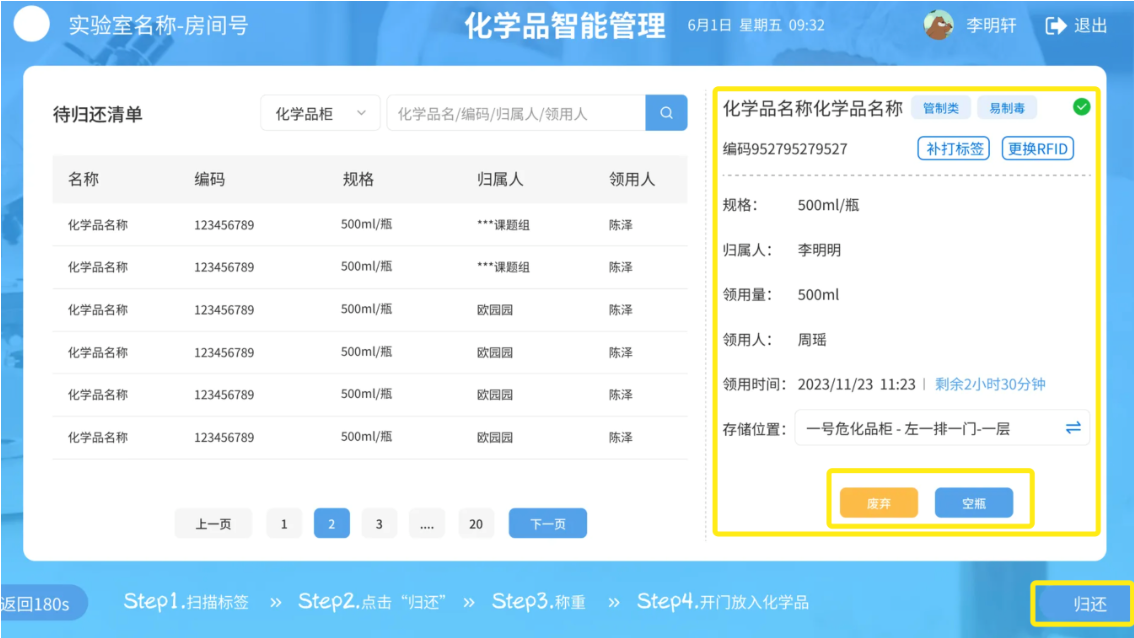The width and height of the screenshot is (1134, 638).
Task: Click the 规格 column header
Action: (358, 179)
